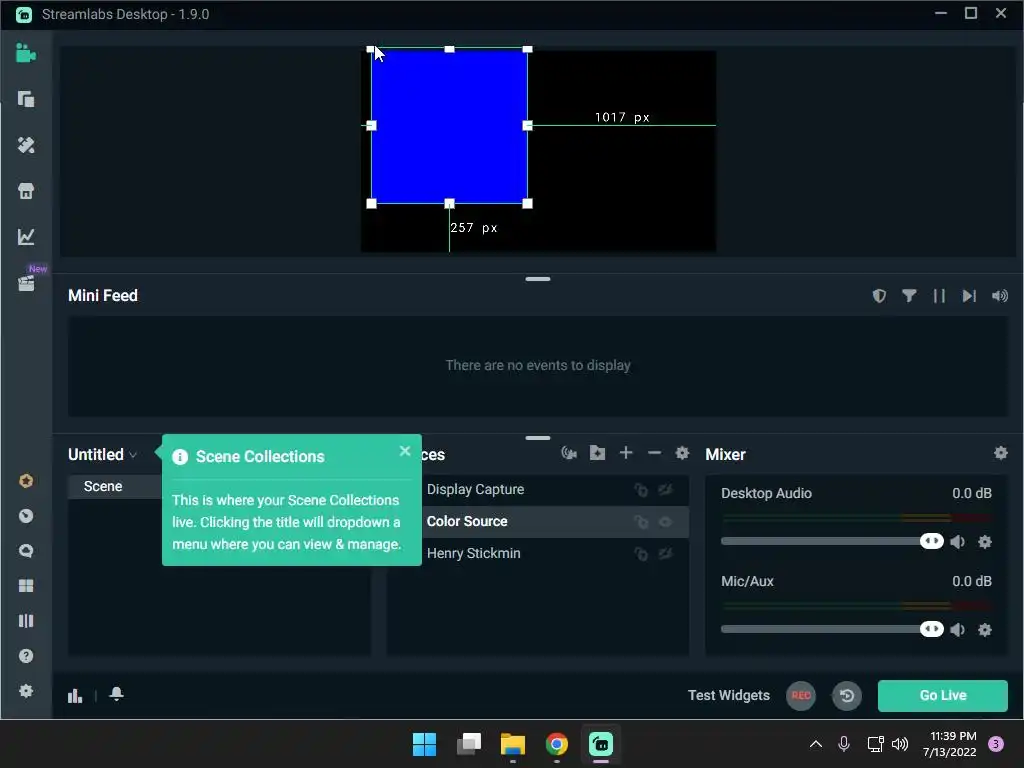Mute Desktop Audio speaker icon
This screenshot has width=1024, height=768.
(957, 541)
